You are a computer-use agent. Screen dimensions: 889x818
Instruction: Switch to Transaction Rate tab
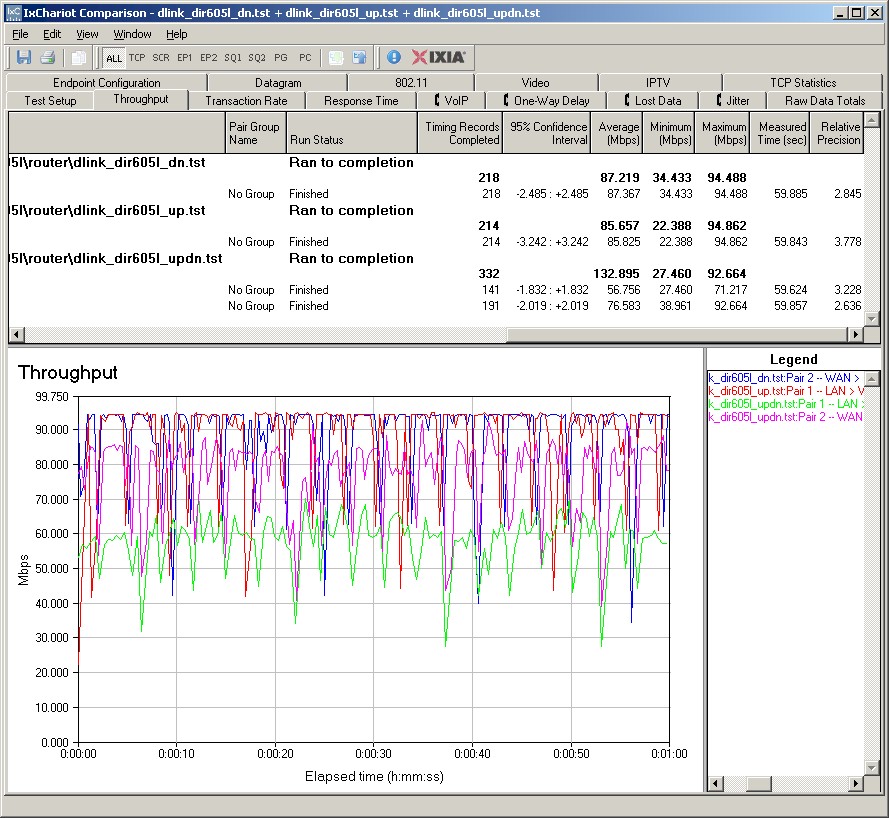tap(246, 101)
